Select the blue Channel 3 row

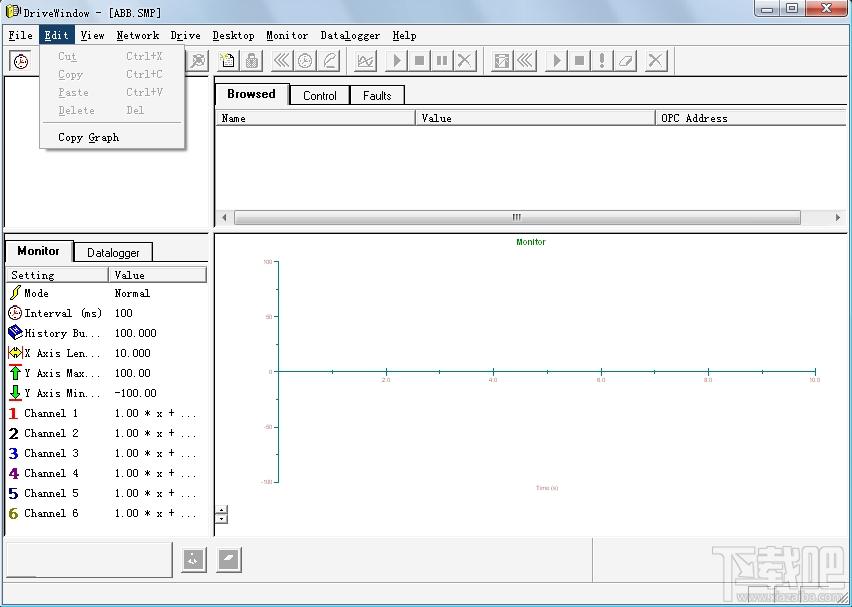point(106,453)
